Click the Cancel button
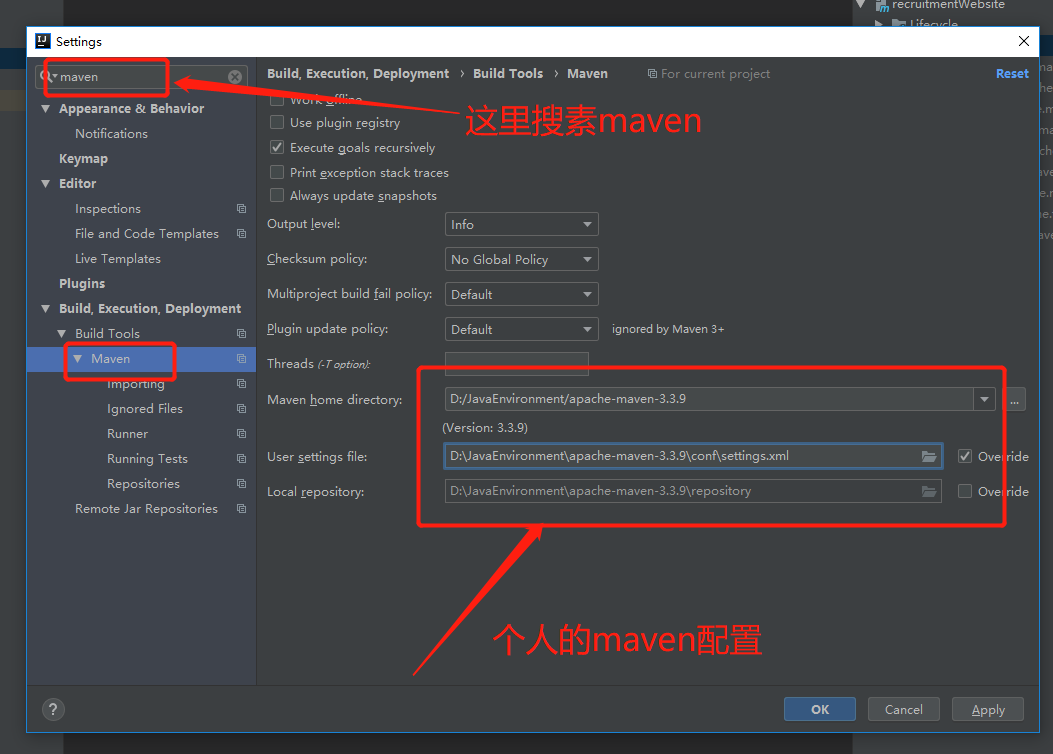The width and height of the screenshot is (1053, 754). tap(903, 709)
